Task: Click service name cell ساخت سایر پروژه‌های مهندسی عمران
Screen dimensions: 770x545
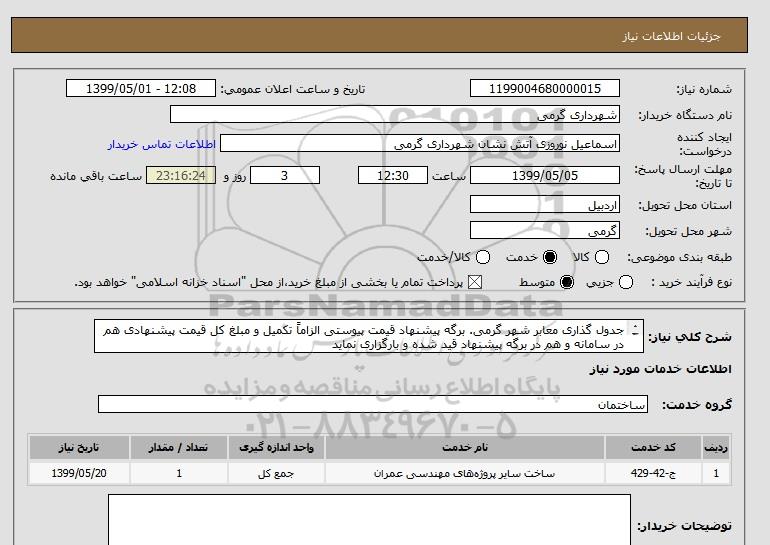Action: [465, 473]
